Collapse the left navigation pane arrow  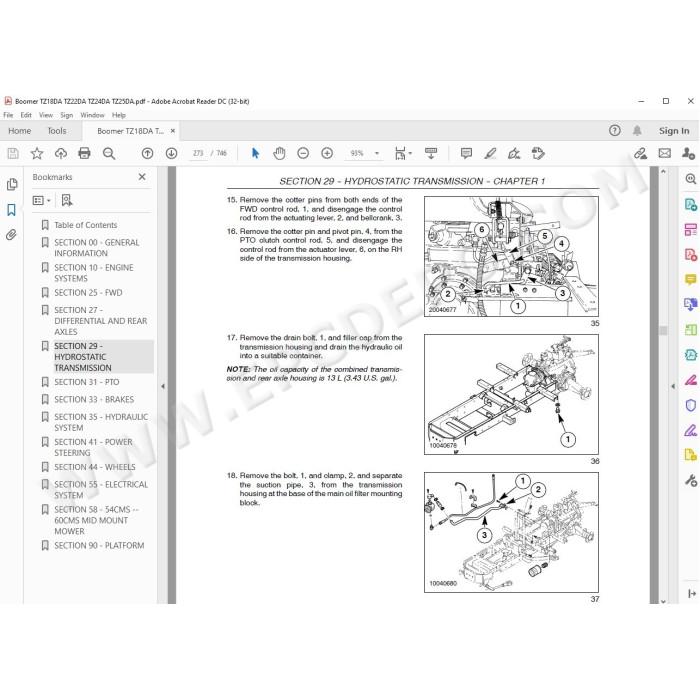click(x=162, y=386)
